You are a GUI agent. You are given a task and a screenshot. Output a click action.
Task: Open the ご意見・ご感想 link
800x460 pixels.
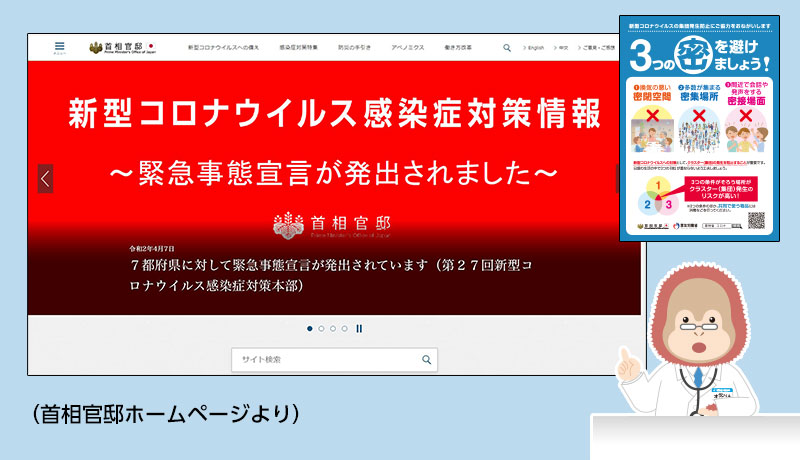tap(596, 47)
